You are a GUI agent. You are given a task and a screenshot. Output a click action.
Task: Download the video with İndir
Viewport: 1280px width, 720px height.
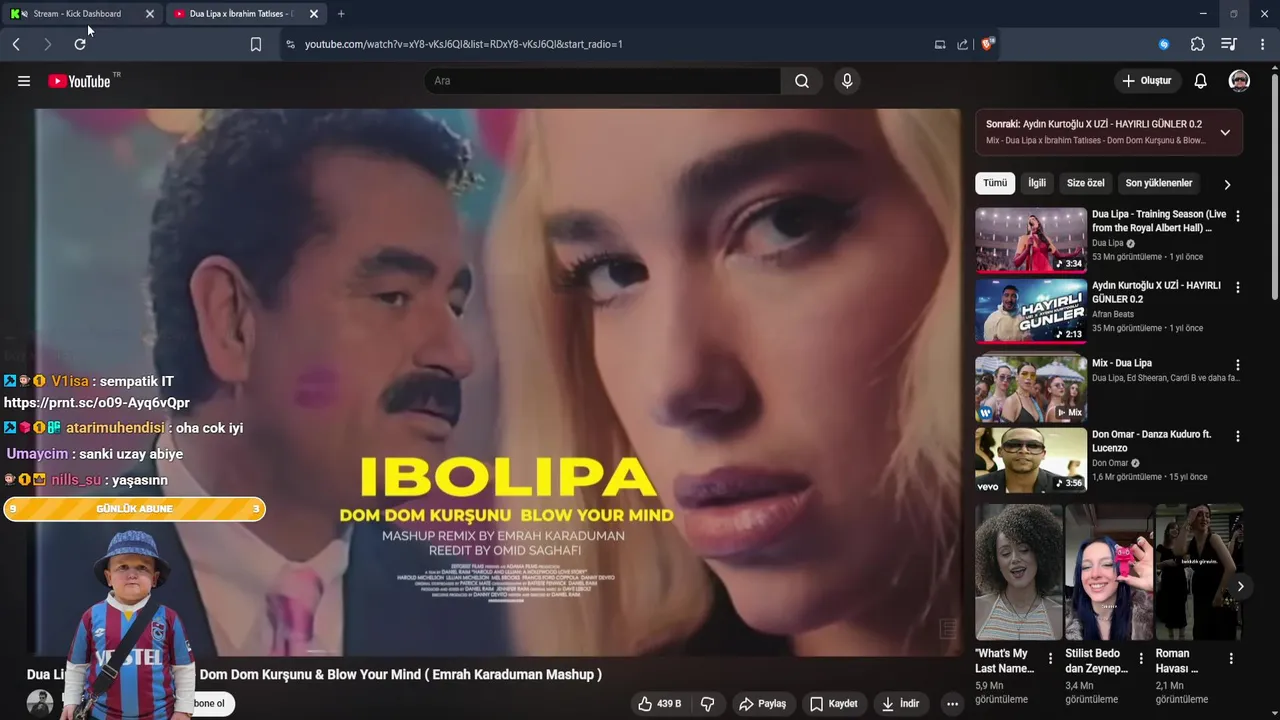[x=900, y=704]
